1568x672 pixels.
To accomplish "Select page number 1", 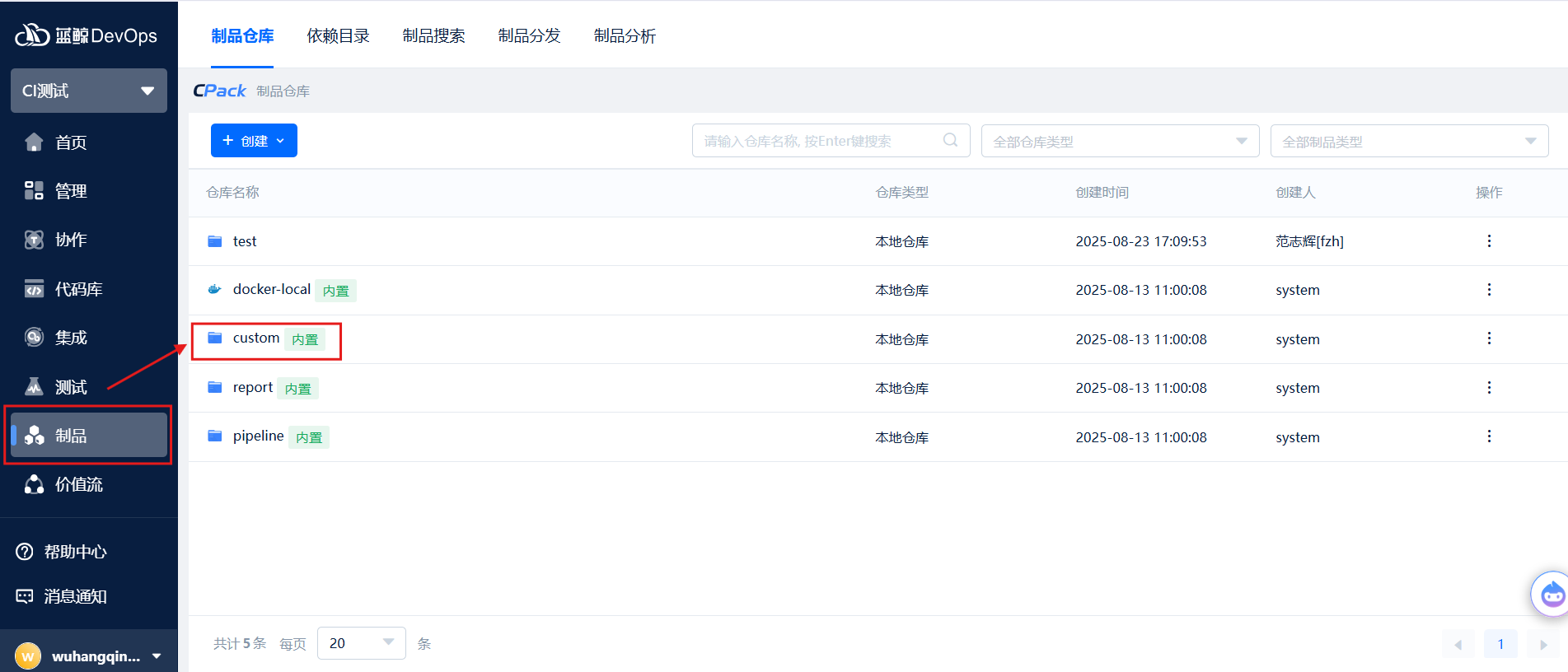I will (1500, 644).
